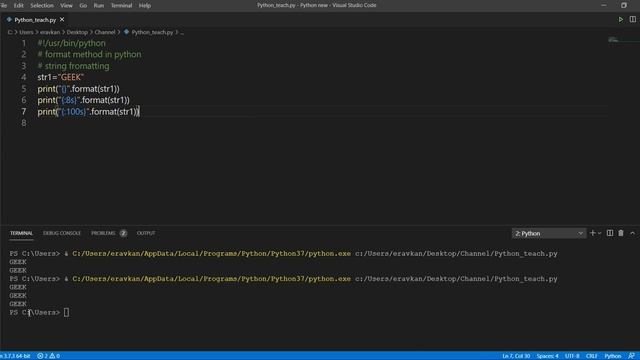Switch to the OUTPUT panel tab
The height and width of the screenshot is (360, 640).
click(146, 233)
